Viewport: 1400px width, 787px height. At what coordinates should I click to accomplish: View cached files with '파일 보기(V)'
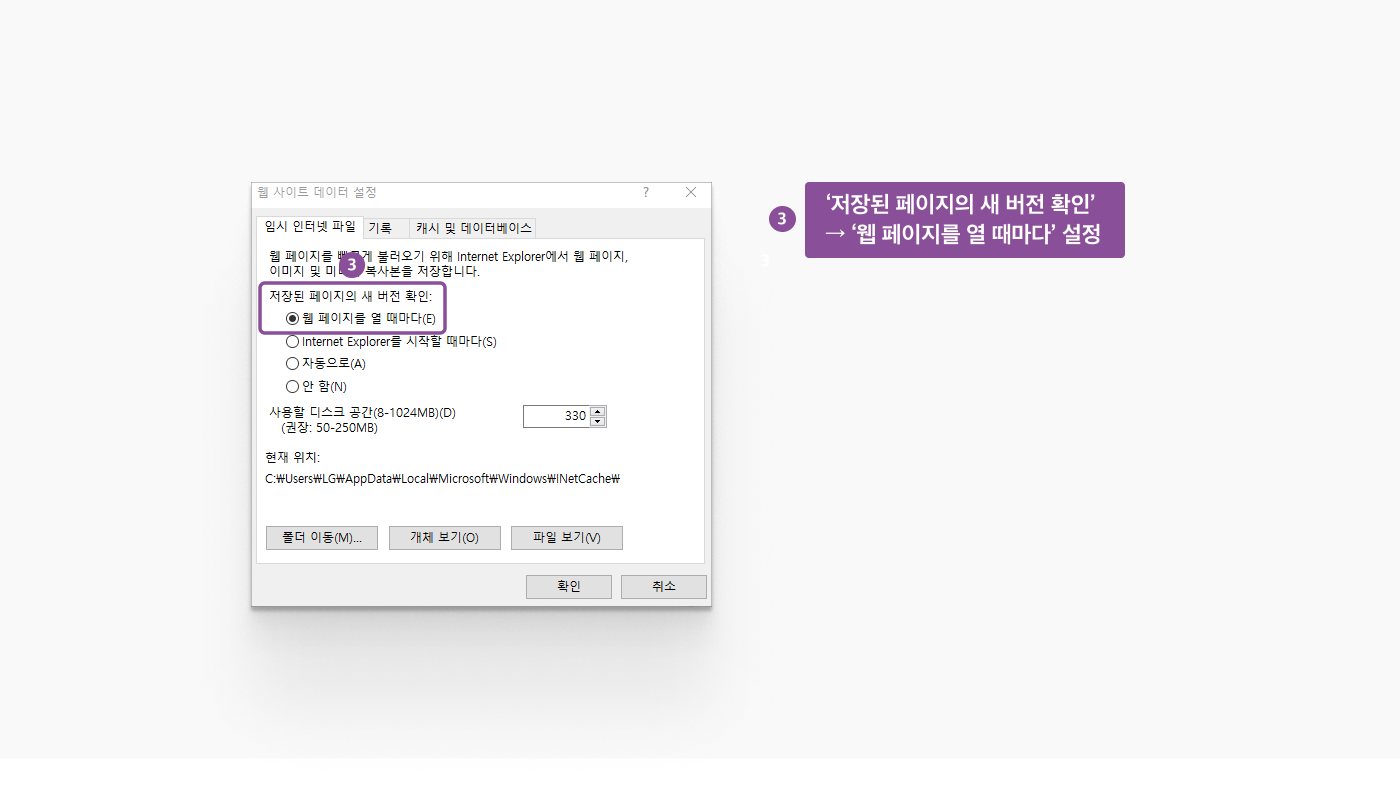566,537
